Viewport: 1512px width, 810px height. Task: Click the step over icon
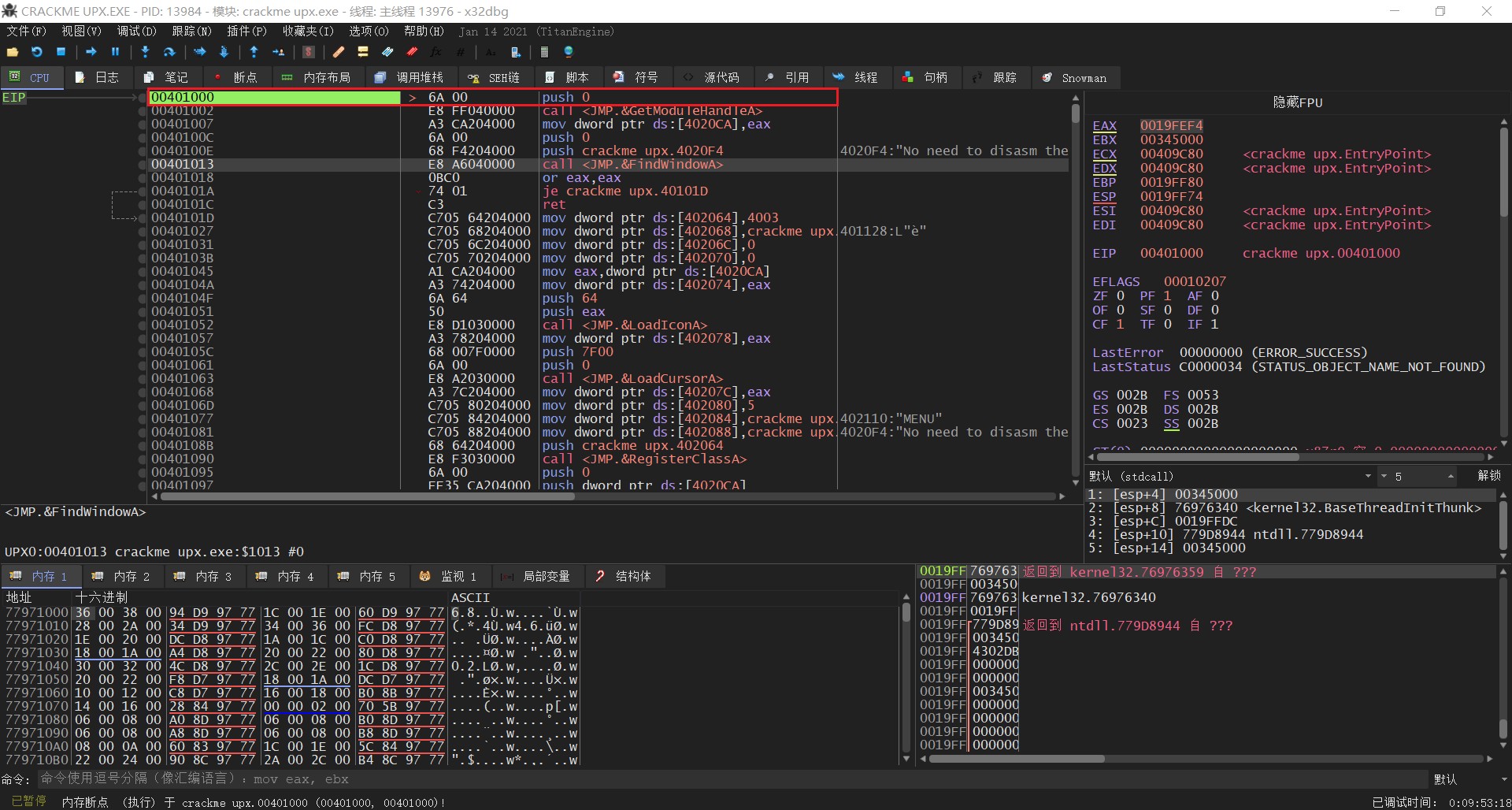[x=169, y=52]
